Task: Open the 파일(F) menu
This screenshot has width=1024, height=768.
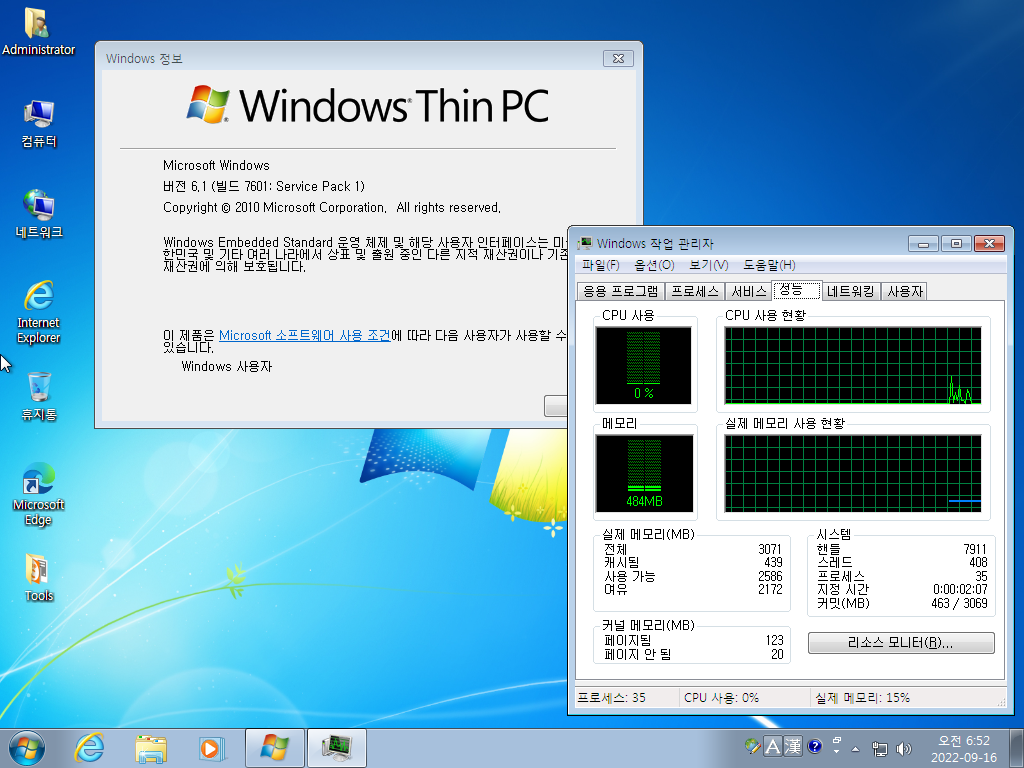Action: 600,264
